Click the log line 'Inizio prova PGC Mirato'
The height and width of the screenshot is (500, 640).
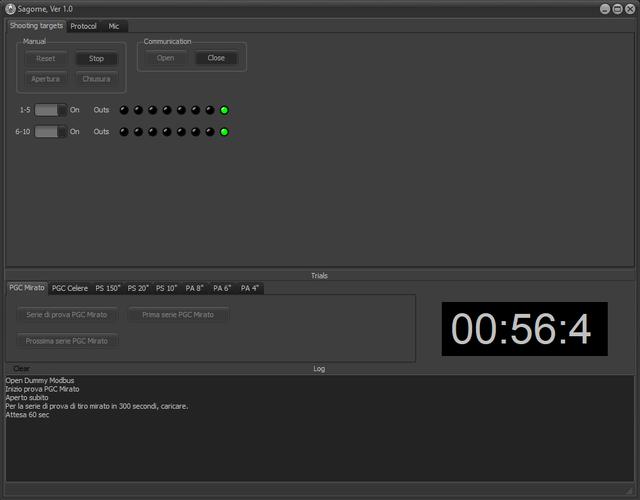[42, 389]
